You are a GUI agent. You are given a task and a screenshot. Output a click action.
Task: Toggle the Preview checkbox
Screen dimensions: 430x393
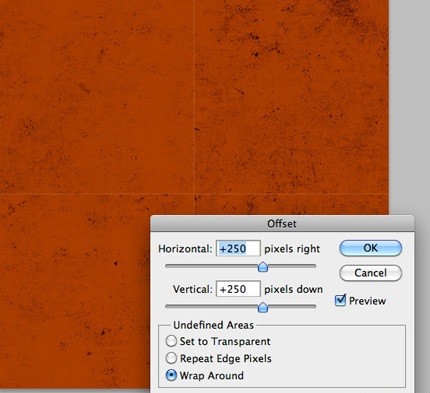pos(340,301)
